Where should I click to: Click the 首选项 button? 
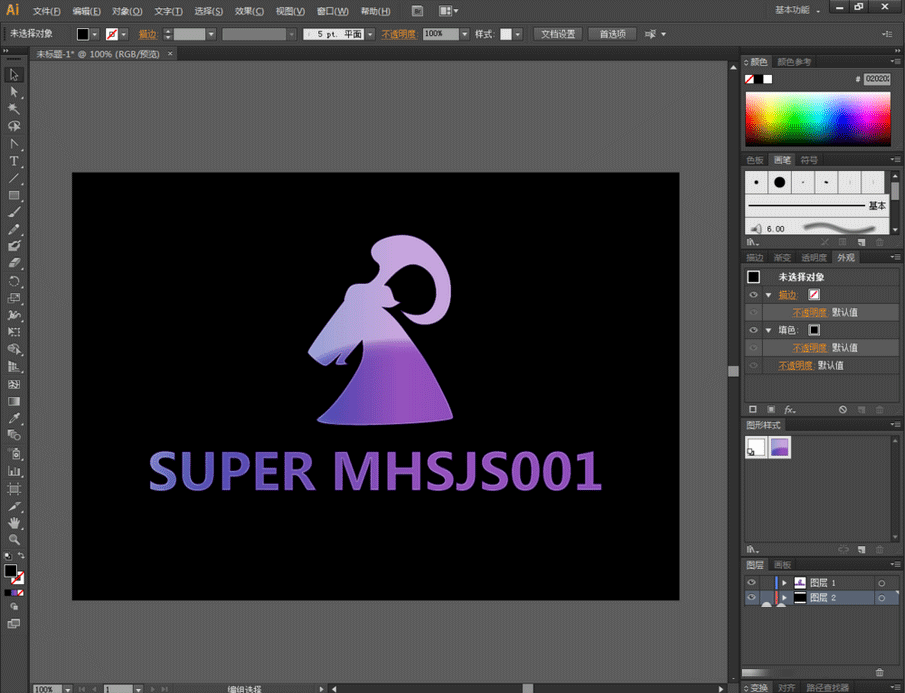[612, 34]
